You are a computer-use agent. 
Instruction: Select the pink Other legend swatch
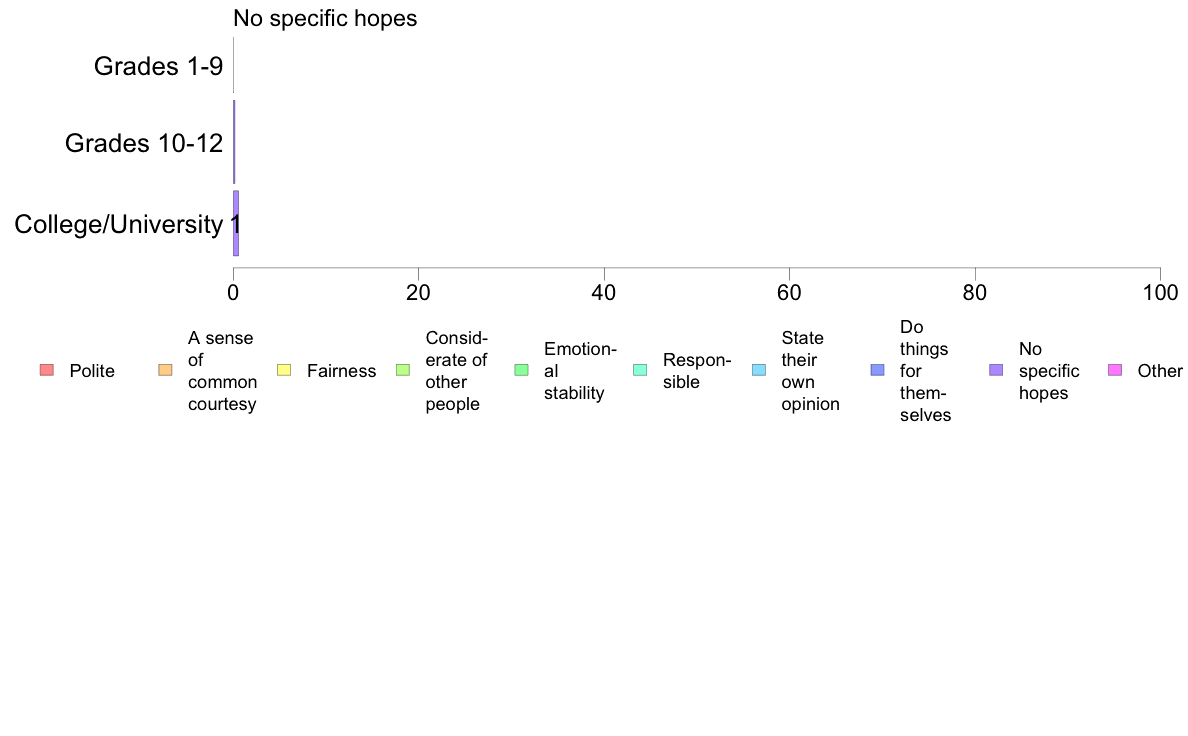[1115, 370]
